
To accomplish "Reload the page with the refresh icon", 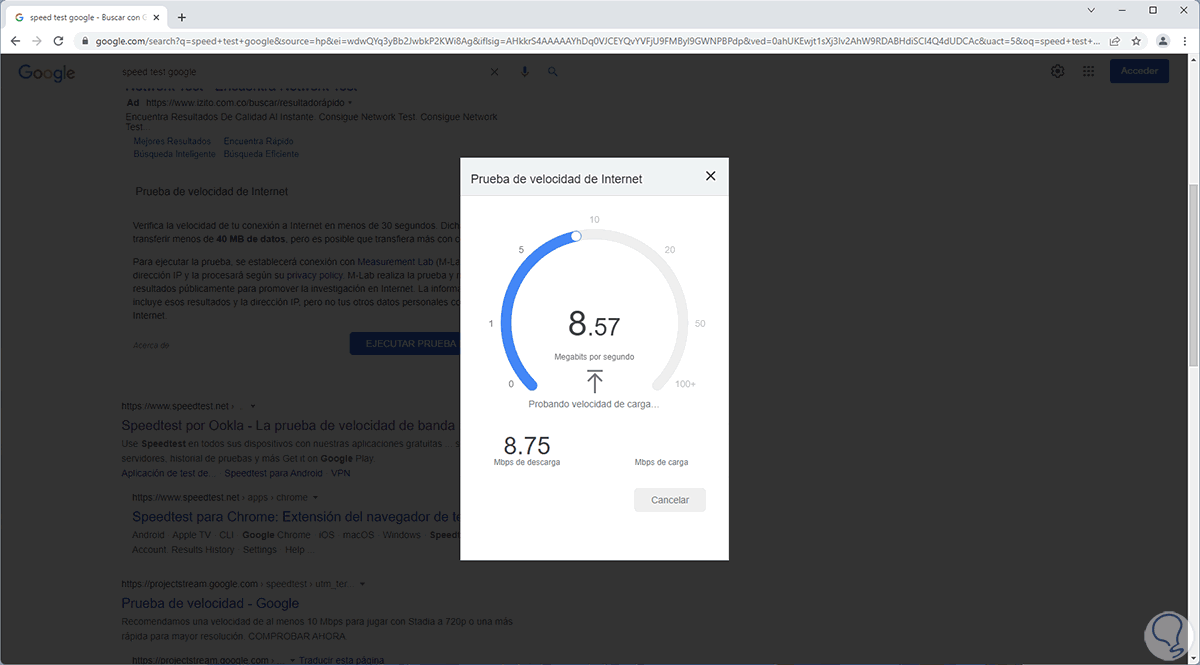I will tap(59, 41).
